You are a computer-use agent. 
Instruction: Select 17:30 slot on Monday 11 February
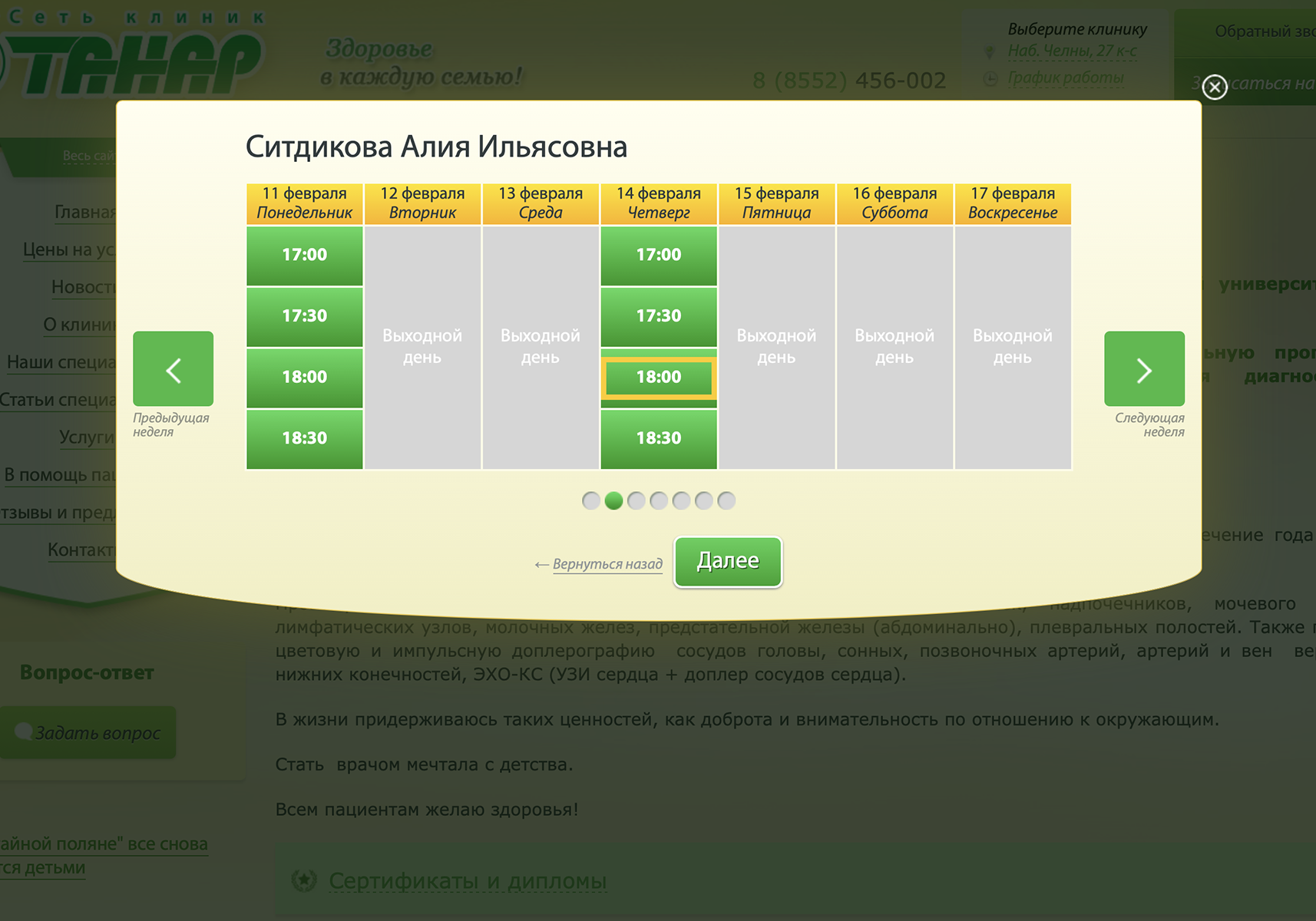pos(305,316)
